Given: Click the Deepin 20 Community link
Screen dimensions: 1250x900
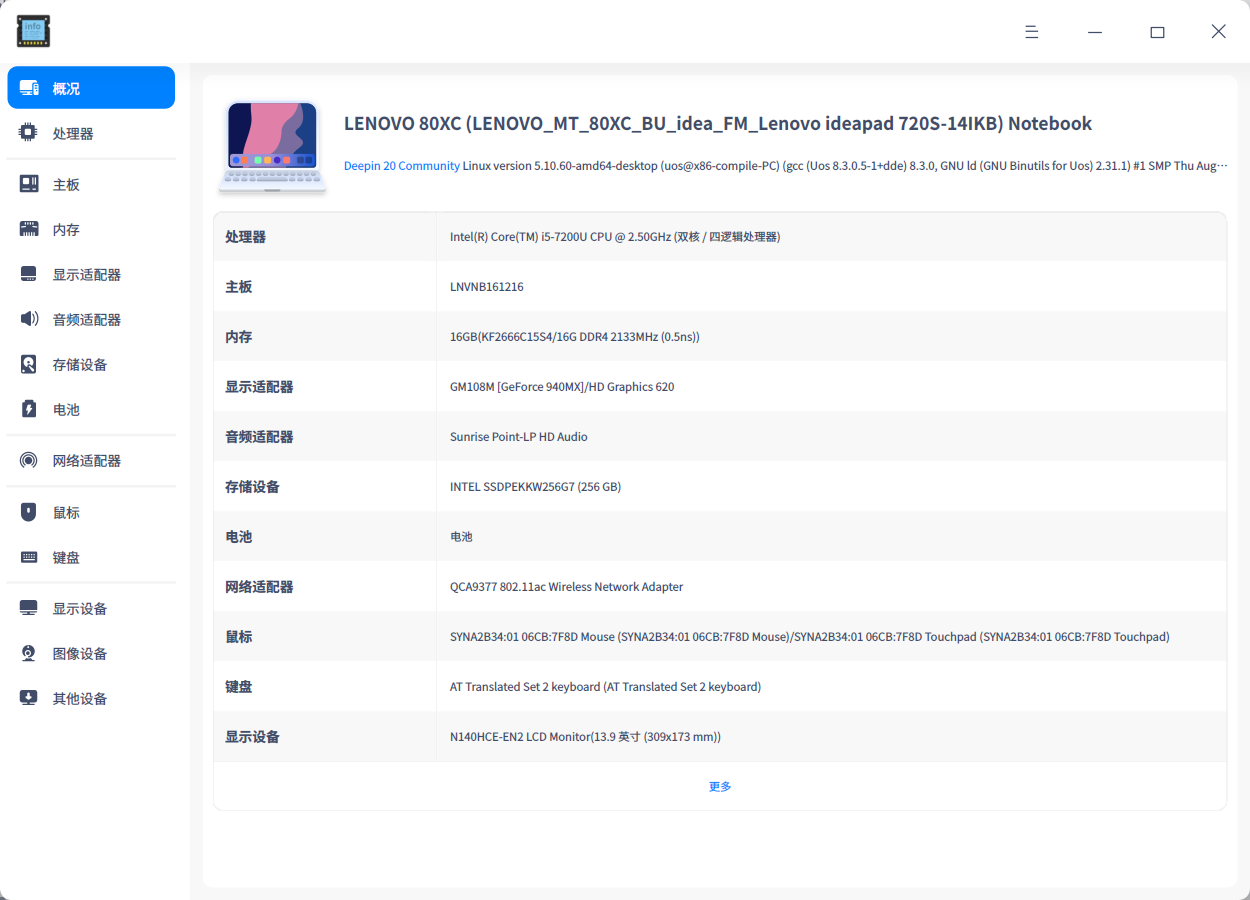Looking at the screenshot, I should point(402,166).
